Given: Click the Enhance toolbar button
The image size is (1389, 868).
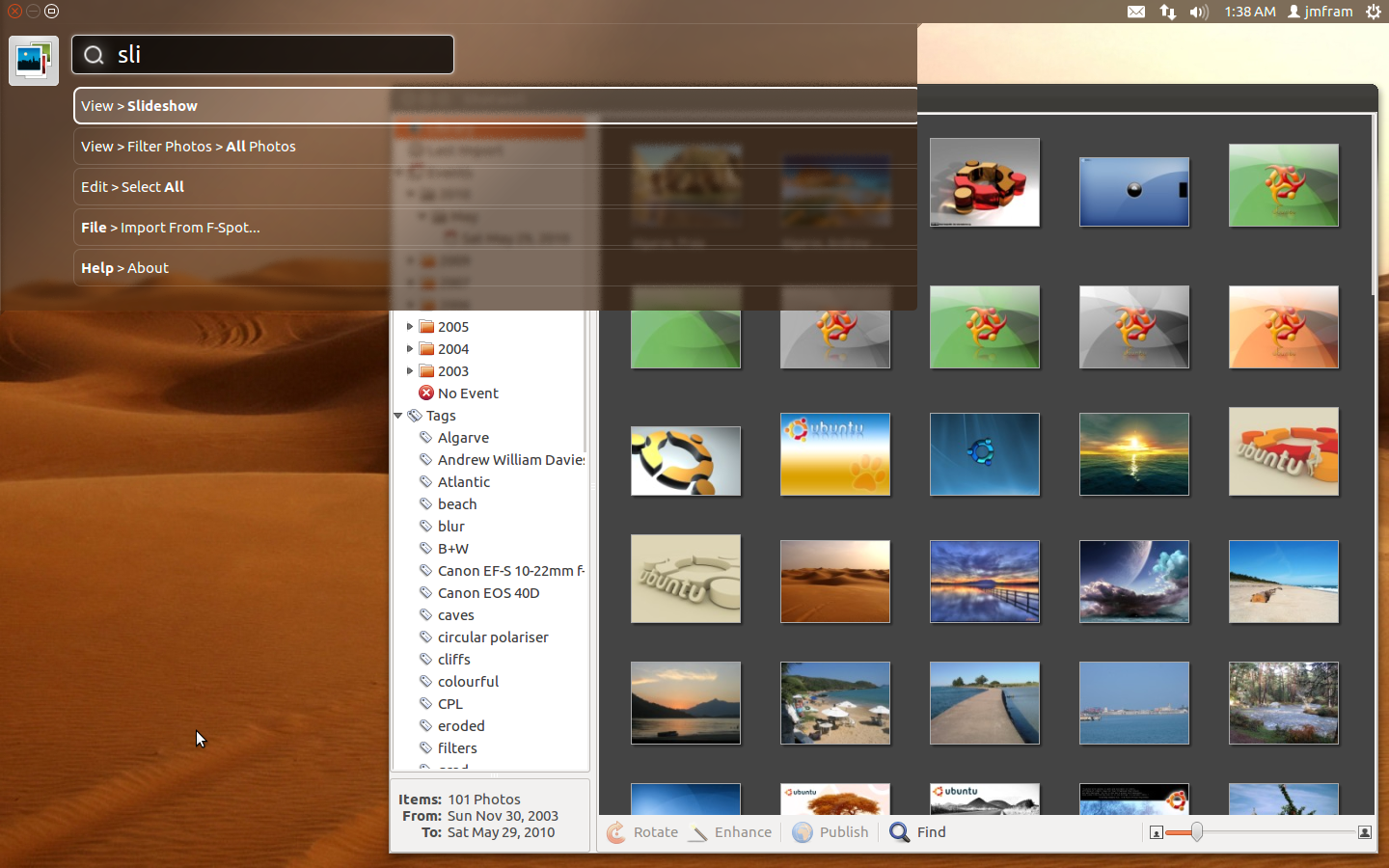Looking at the screenshot, I should tap(730, 832).
